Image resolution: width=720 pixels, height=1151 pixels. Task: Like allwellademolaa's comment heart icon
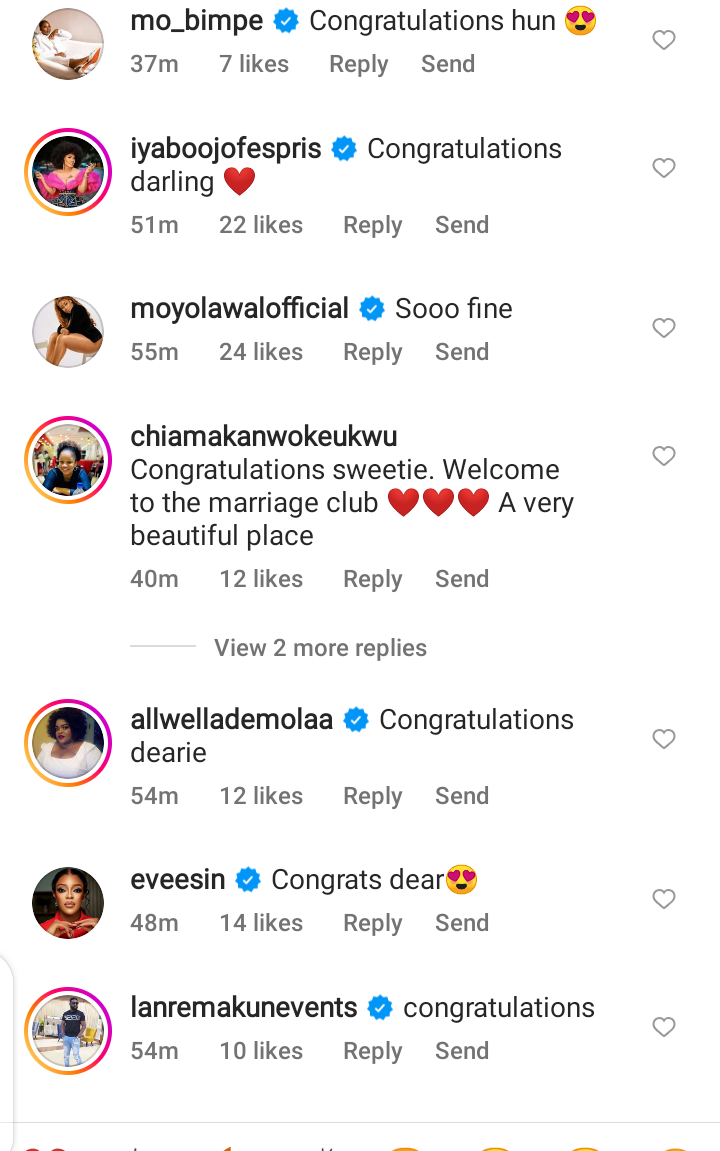click(664, 739)
